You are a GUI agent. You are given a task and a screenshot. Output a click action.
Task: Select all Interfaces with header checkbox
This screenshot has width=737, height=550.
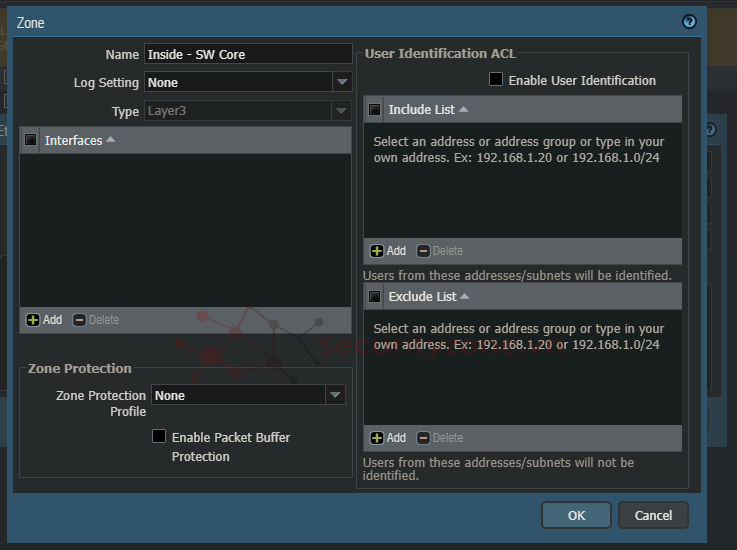click(x=31, y=141)
